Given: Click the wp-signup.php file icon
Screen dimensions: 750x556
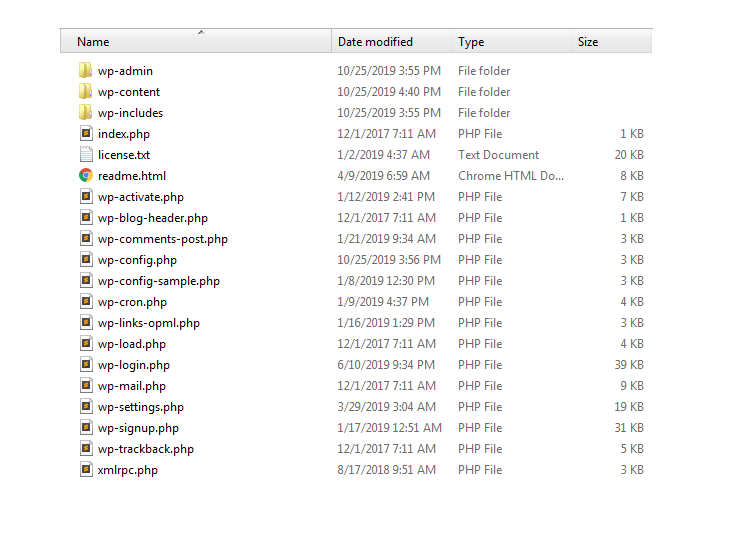Looking at the screenshot, I should pos(86,428).
